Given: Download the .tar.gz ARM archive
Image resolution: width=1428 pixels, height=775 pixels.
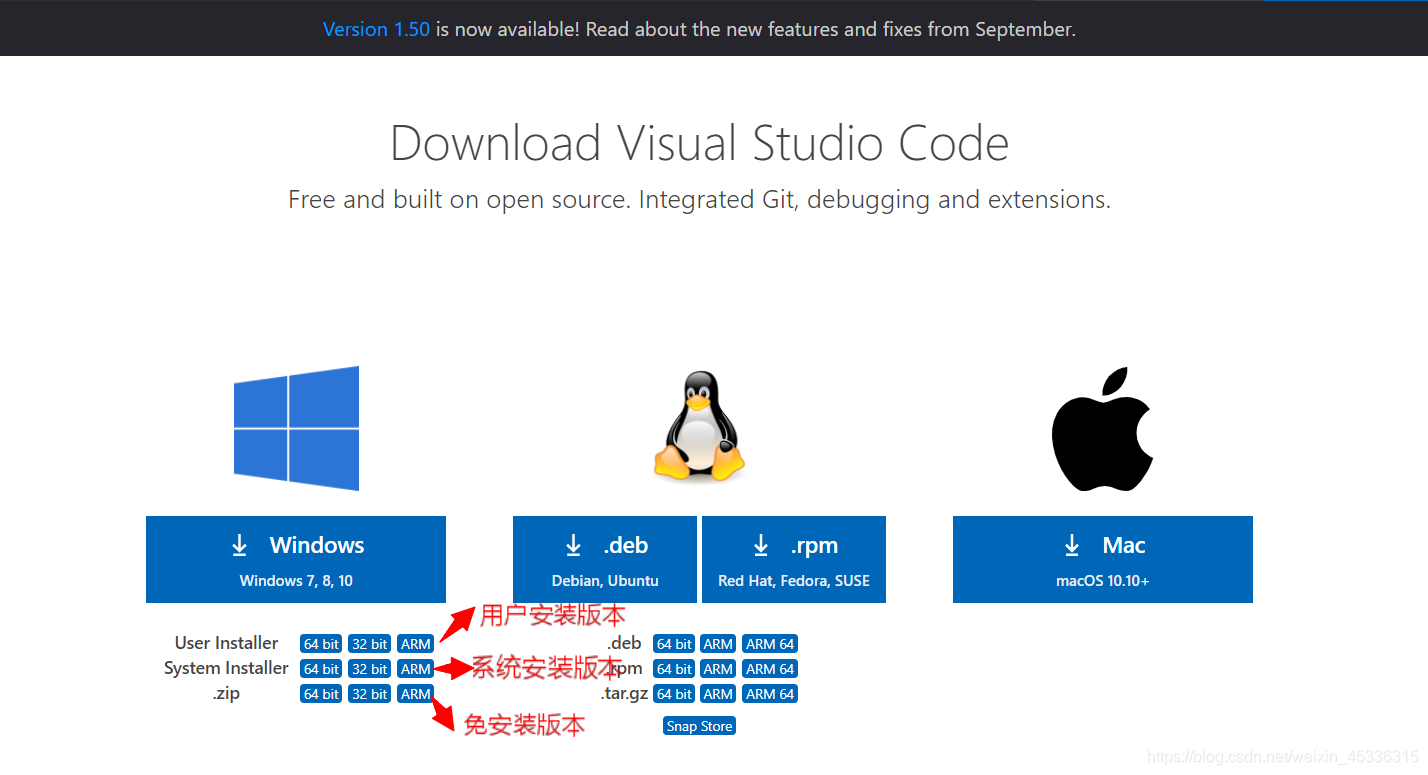Looking at the screenshot, I should coord(718,694).
